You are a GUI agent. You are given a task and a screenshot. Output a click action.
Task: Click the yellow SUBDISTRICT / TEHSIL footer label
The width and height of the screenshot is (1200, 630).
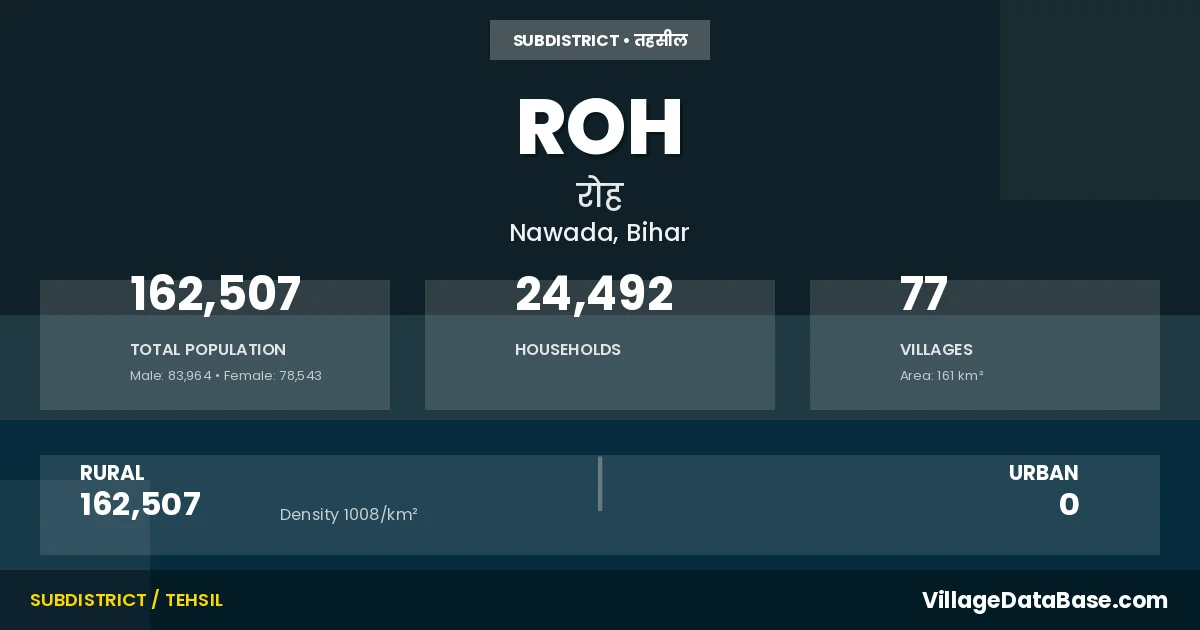[x=126, y=600]
